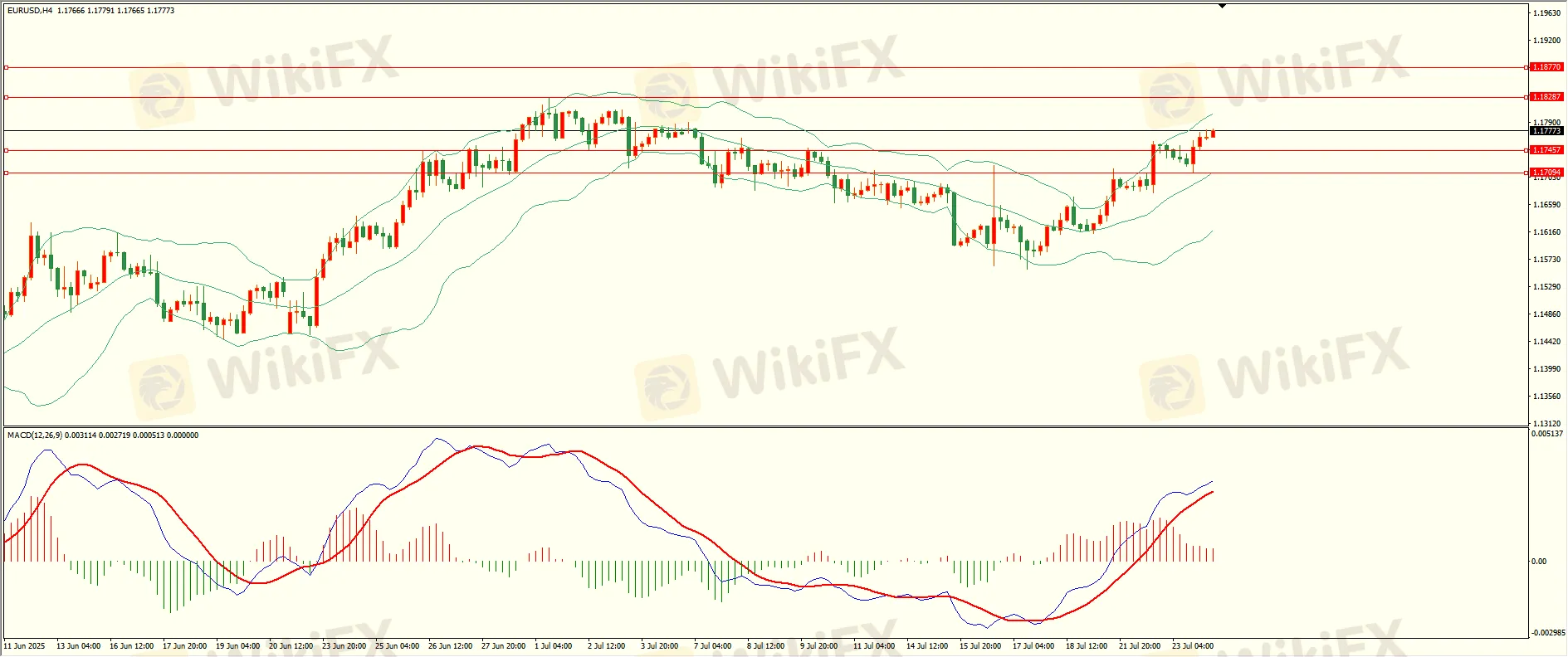Click the 25 Jun 04:00 time label

397,645
